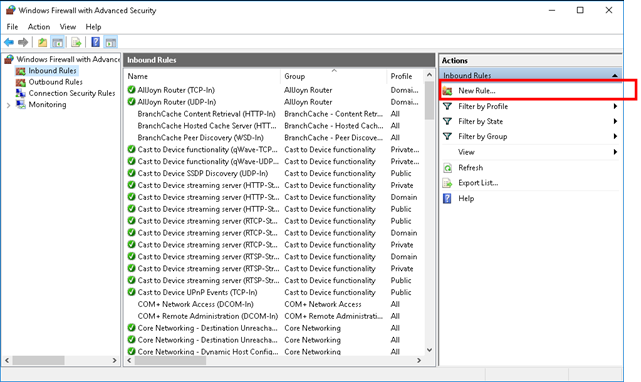Collapse the Inbound Rules actions section
The width and height of the screenshot is (641, 382).
coord(614,76)
